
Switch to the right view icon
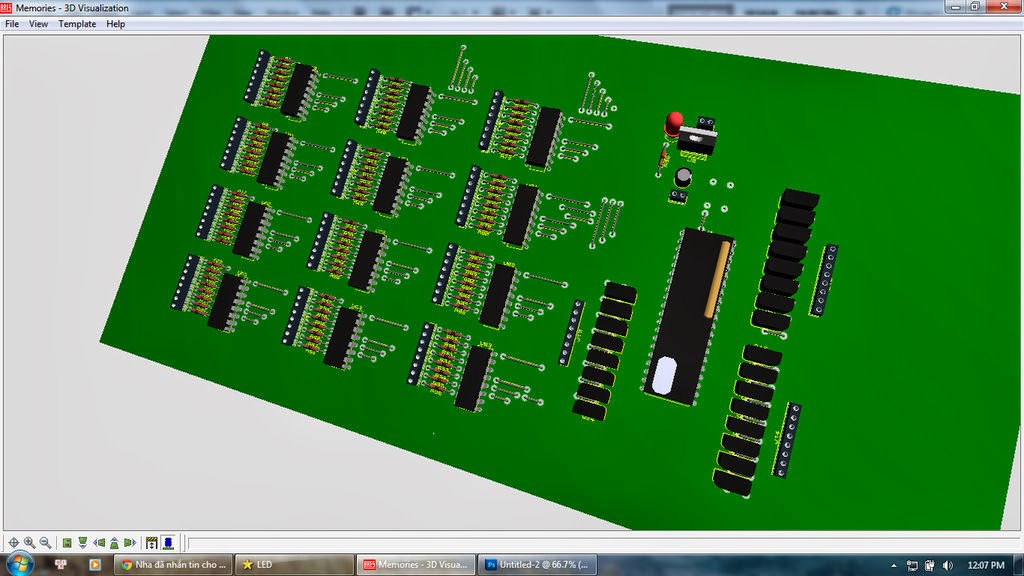130,543
